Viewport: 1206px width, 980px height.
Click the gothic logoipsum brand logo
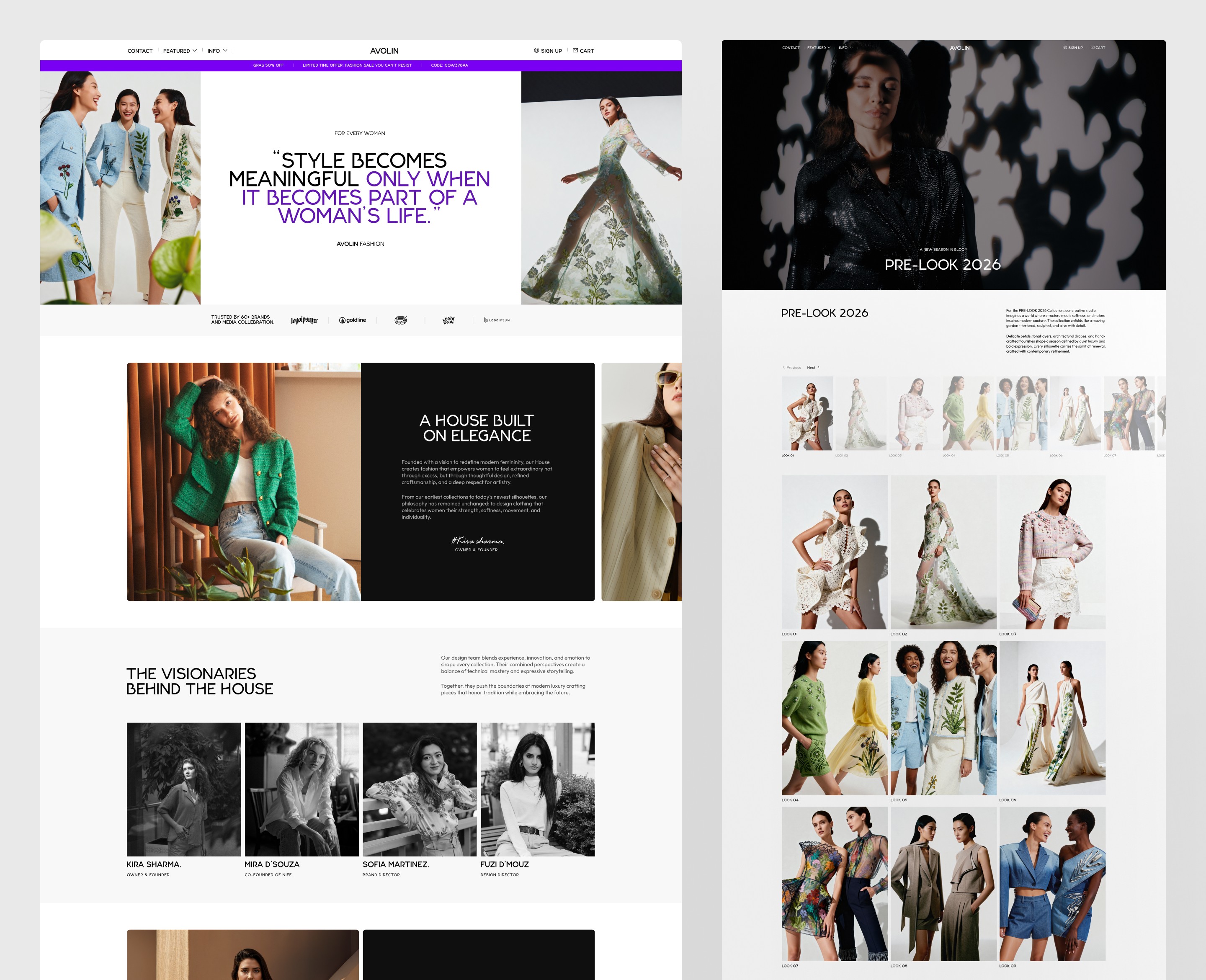pos(304,320)
